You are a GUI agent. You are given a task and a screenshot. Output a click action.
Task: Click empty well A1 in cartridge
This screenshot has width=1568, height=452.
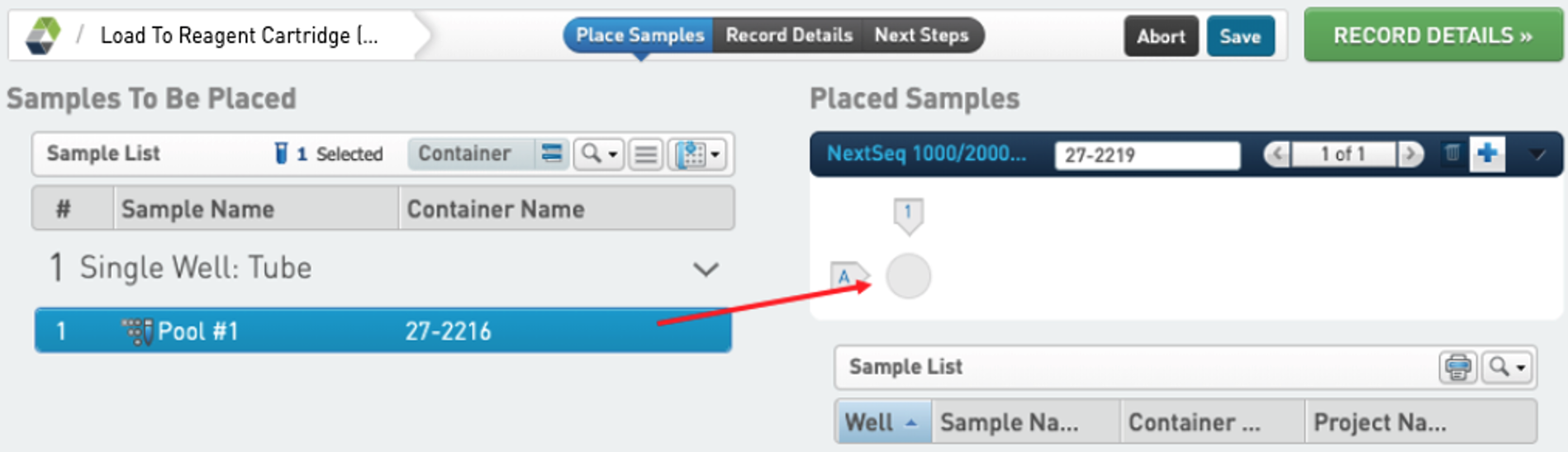click(908, 276)
